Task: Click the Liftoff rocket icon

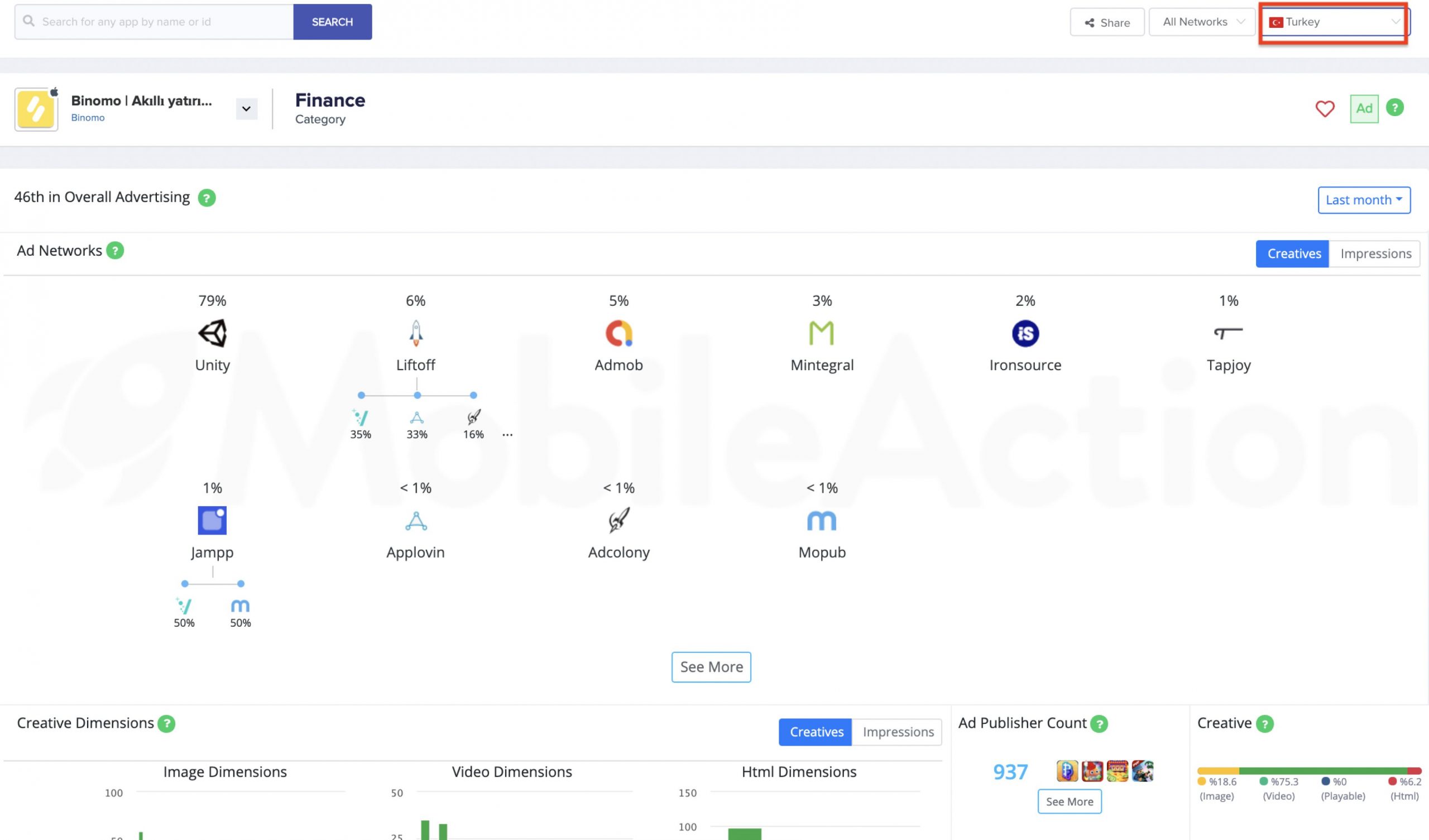Action: pyautogui.click(x=416, y=333)
